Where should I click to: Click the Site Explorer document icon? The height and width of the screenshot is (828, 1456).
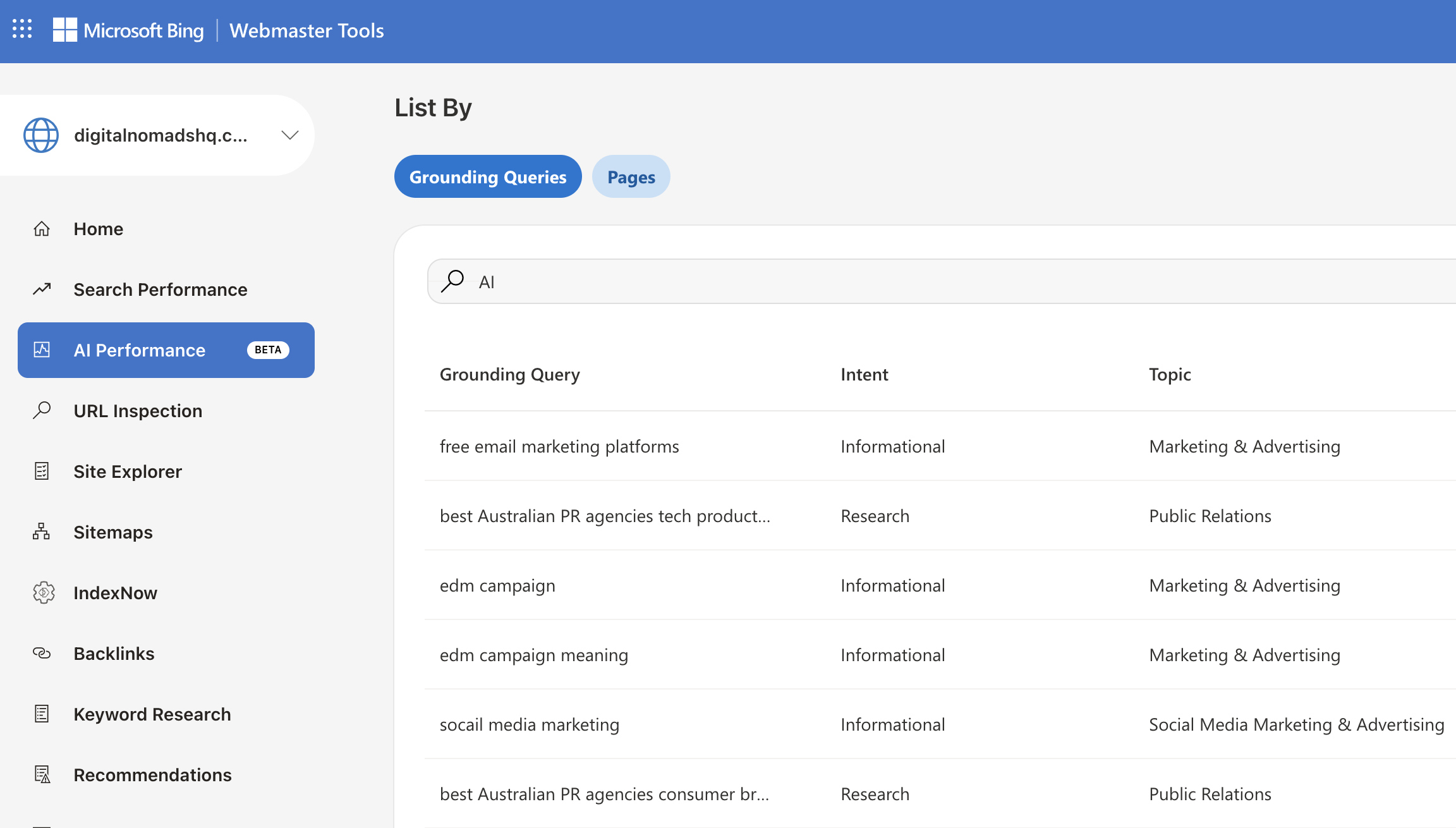[x=42, y=472]
